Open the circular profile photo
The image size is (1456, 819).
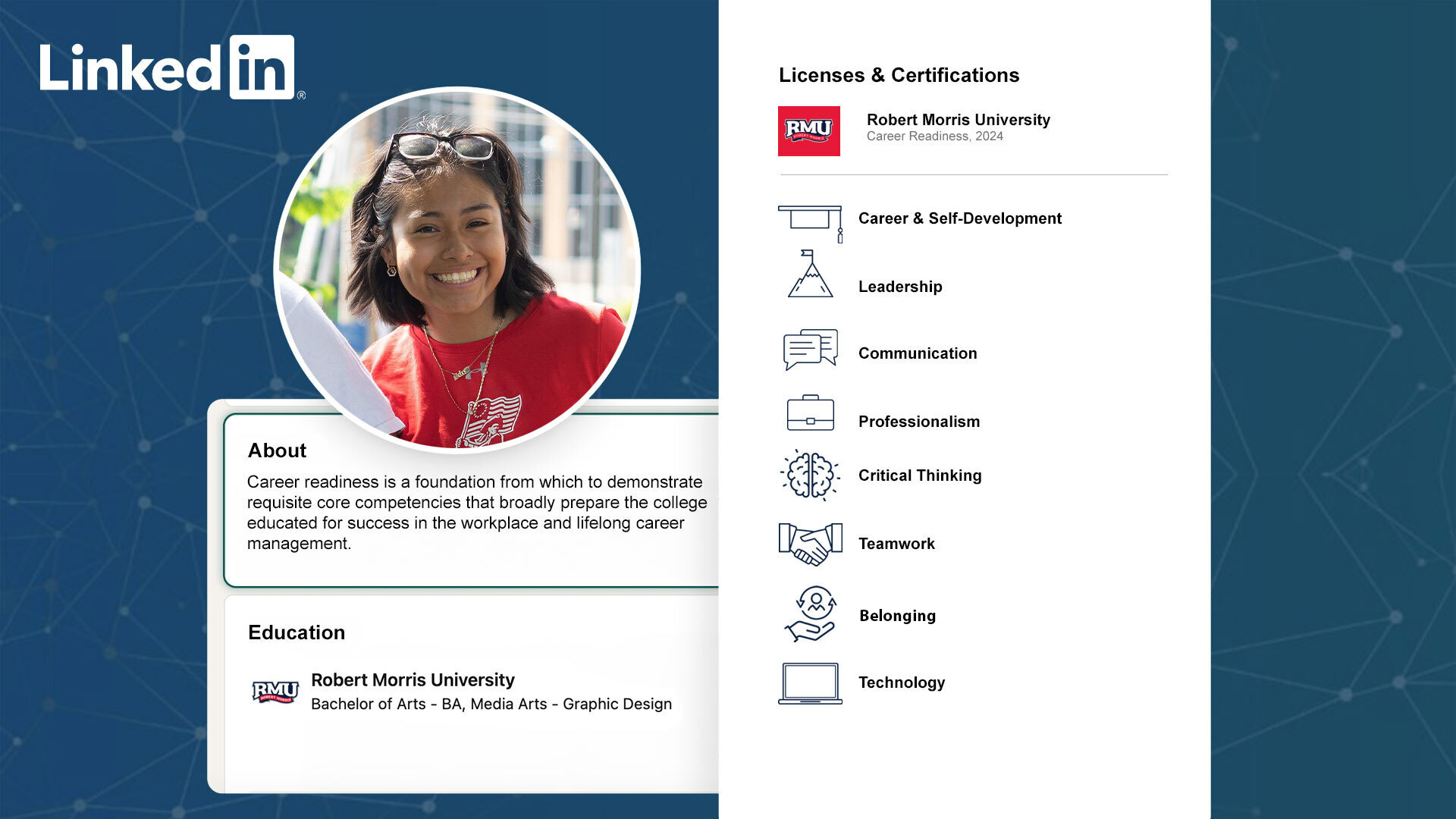(457, 270)
